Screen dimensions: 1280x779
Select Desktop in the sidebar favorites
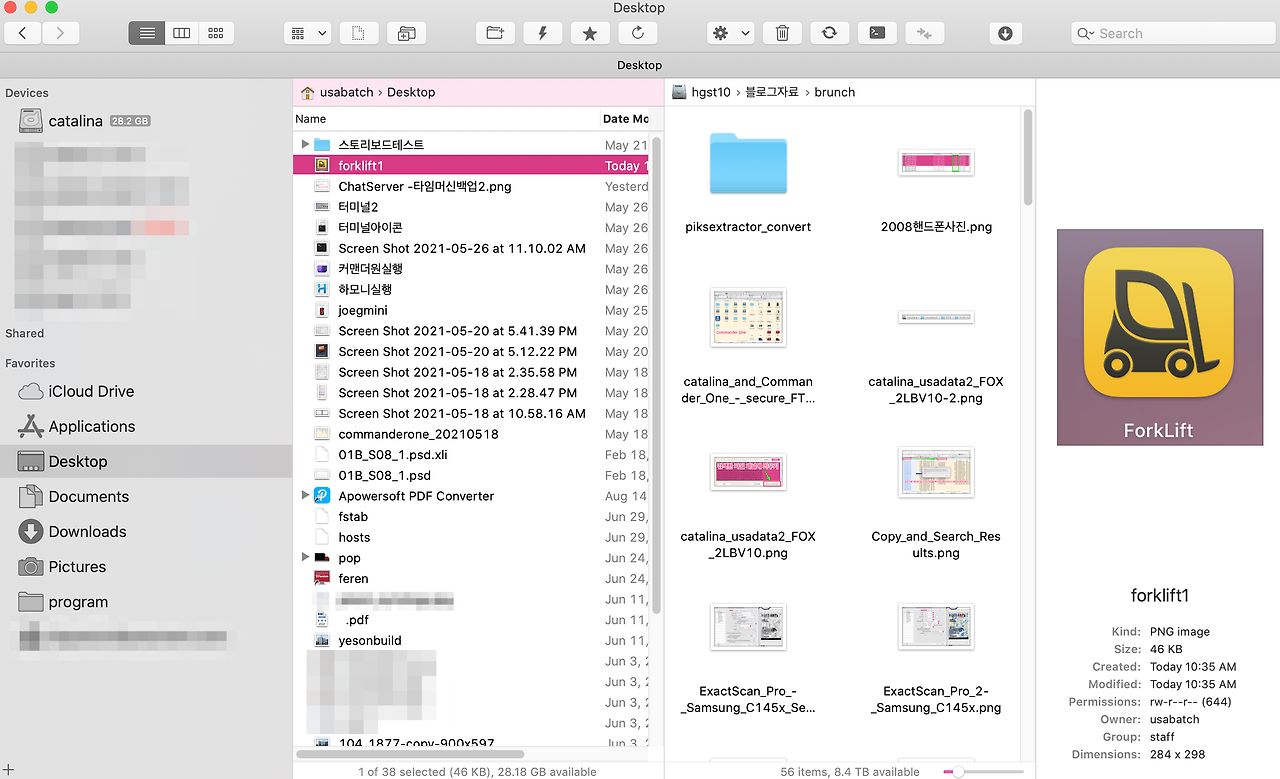tap(146, 461)
